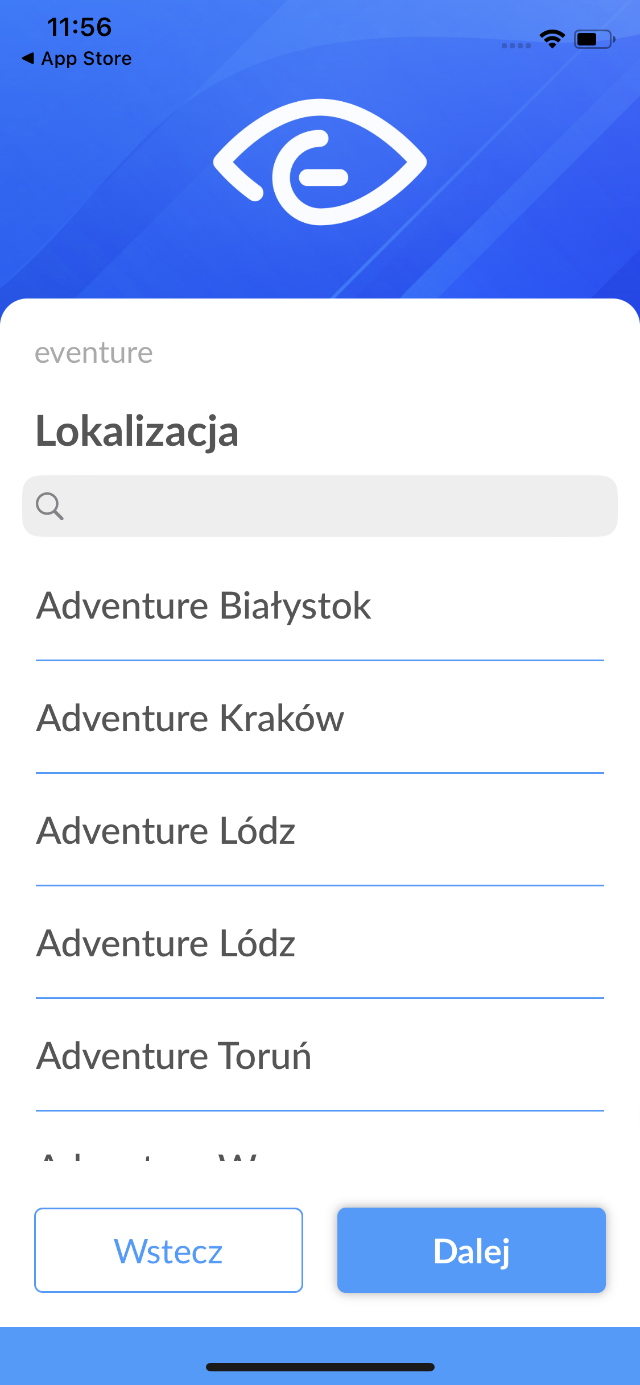Tap the small eventure label text
The height and width of the screenshot is (1385, 640).
pyautogui.click(x=94, y=353)
